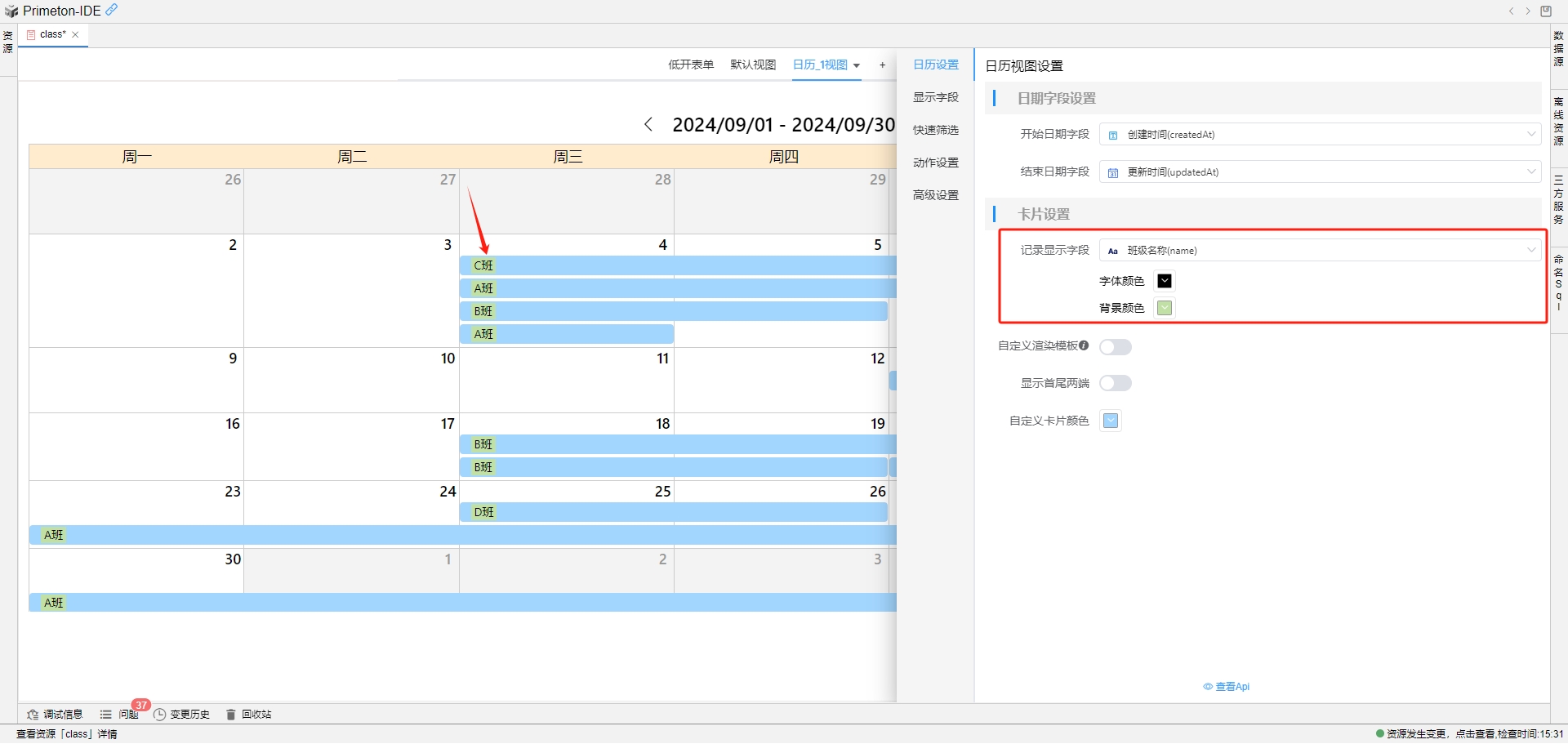This screenshot has width=1568, height=744.
Task: Switch to the 默认视图 tab
Action: tap(752, 65)
